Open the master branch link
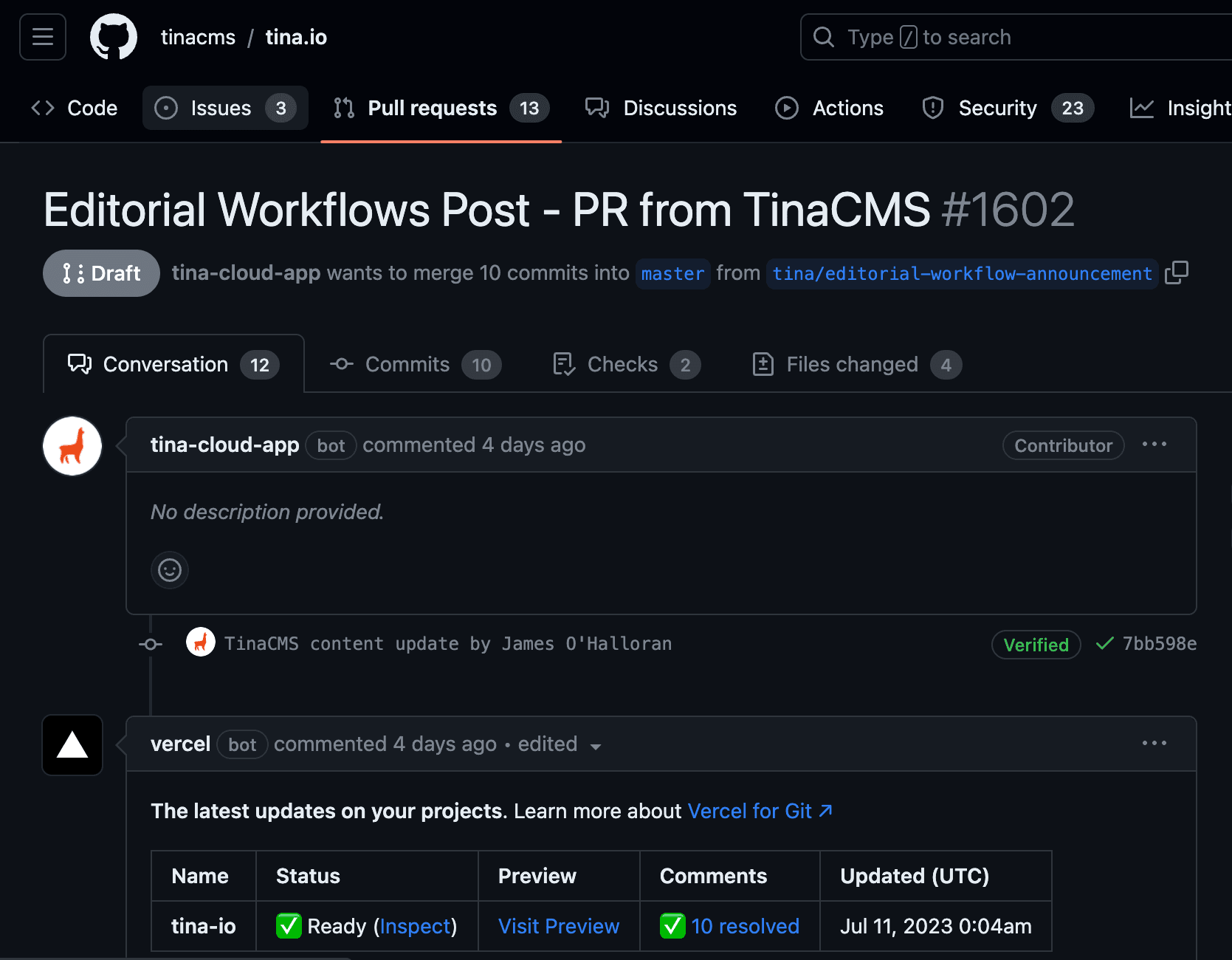 click(x=672, y=274)
